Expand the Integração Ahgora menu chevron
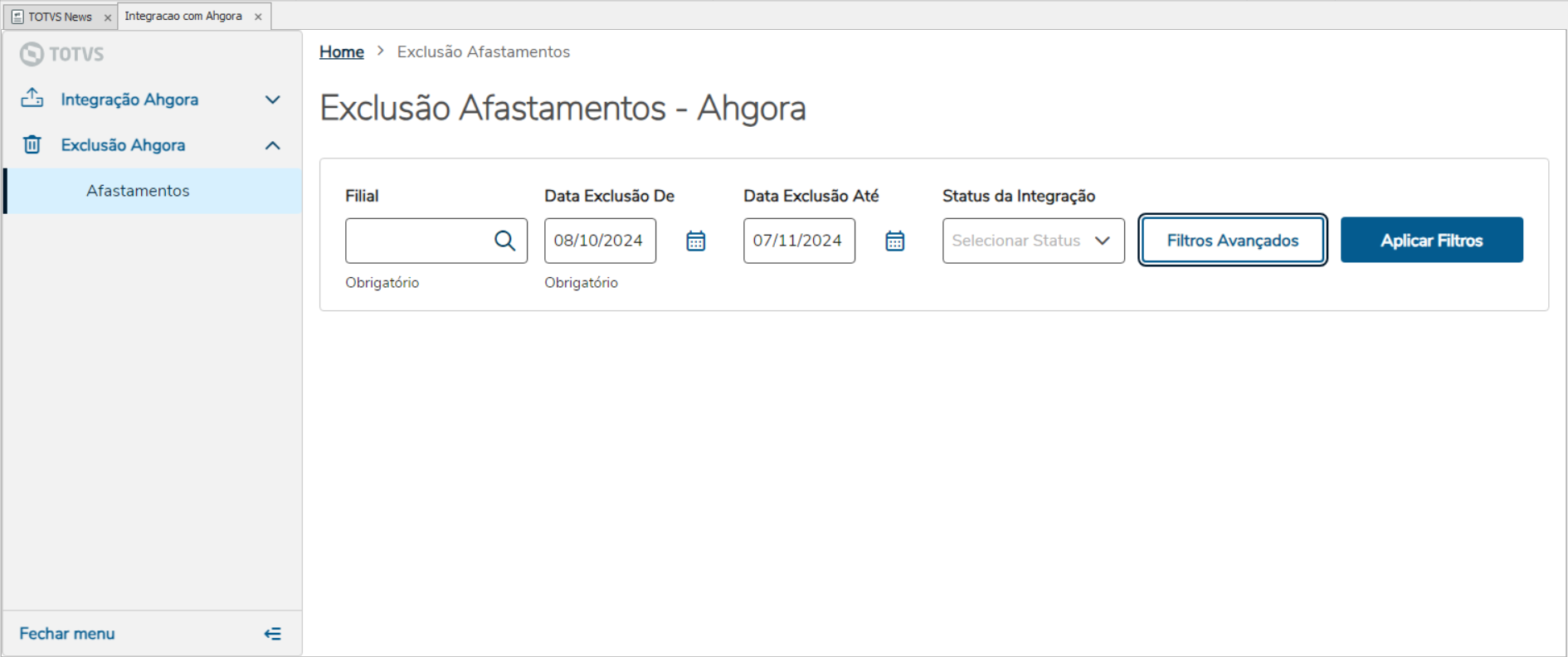 click(x=272, y=100)
